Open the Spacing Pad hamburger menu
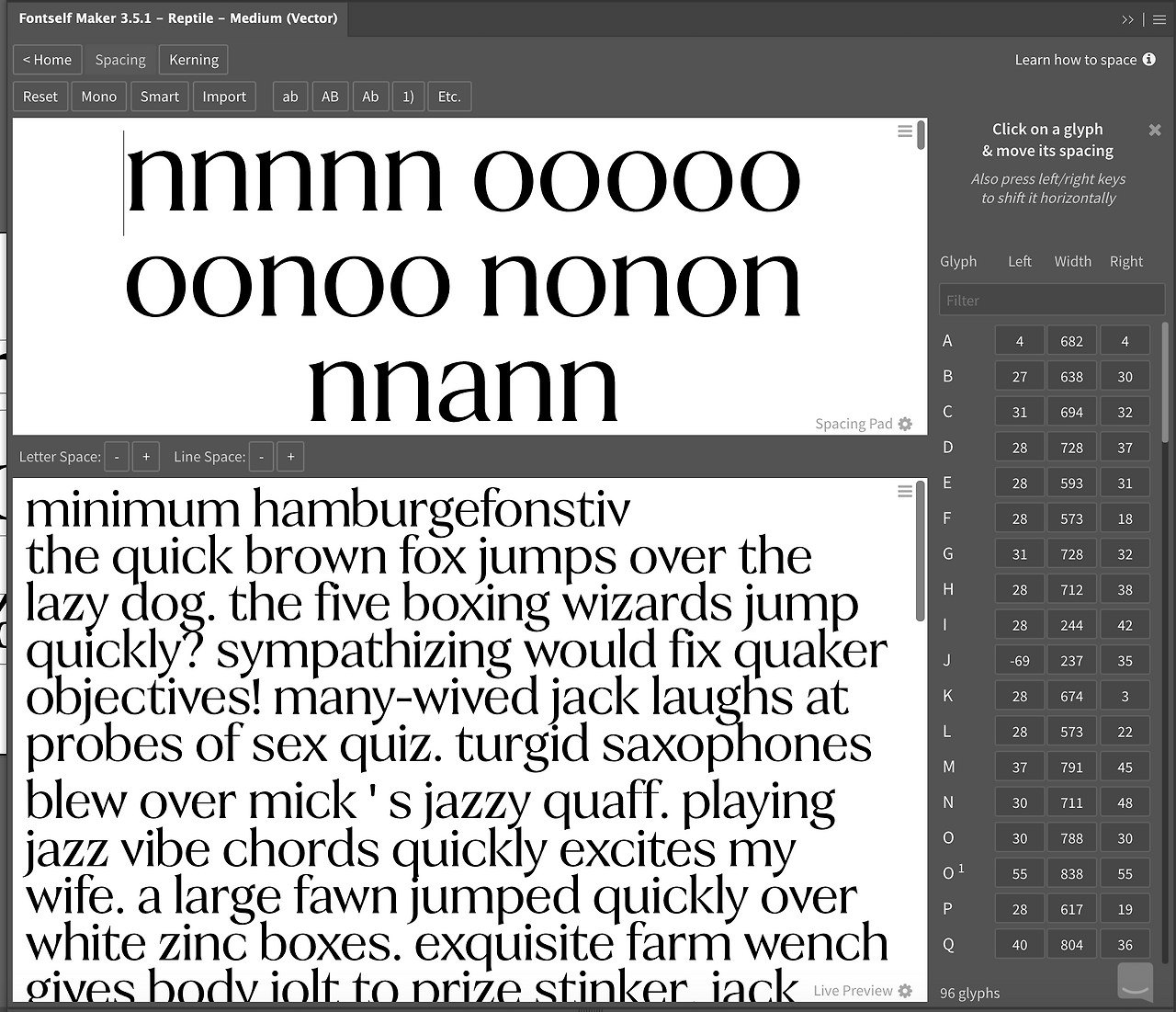 pos(905,131)
